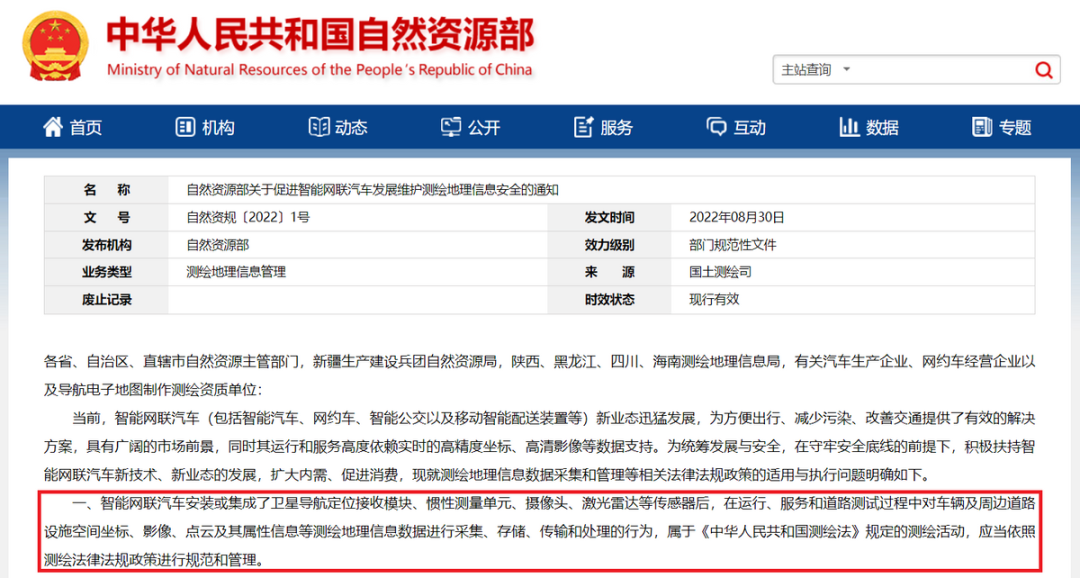Click the 名称 label cell
Image resolution: width=1080 pixels, height=578 pixels.
pyautogui.click(x=107, y=190)
